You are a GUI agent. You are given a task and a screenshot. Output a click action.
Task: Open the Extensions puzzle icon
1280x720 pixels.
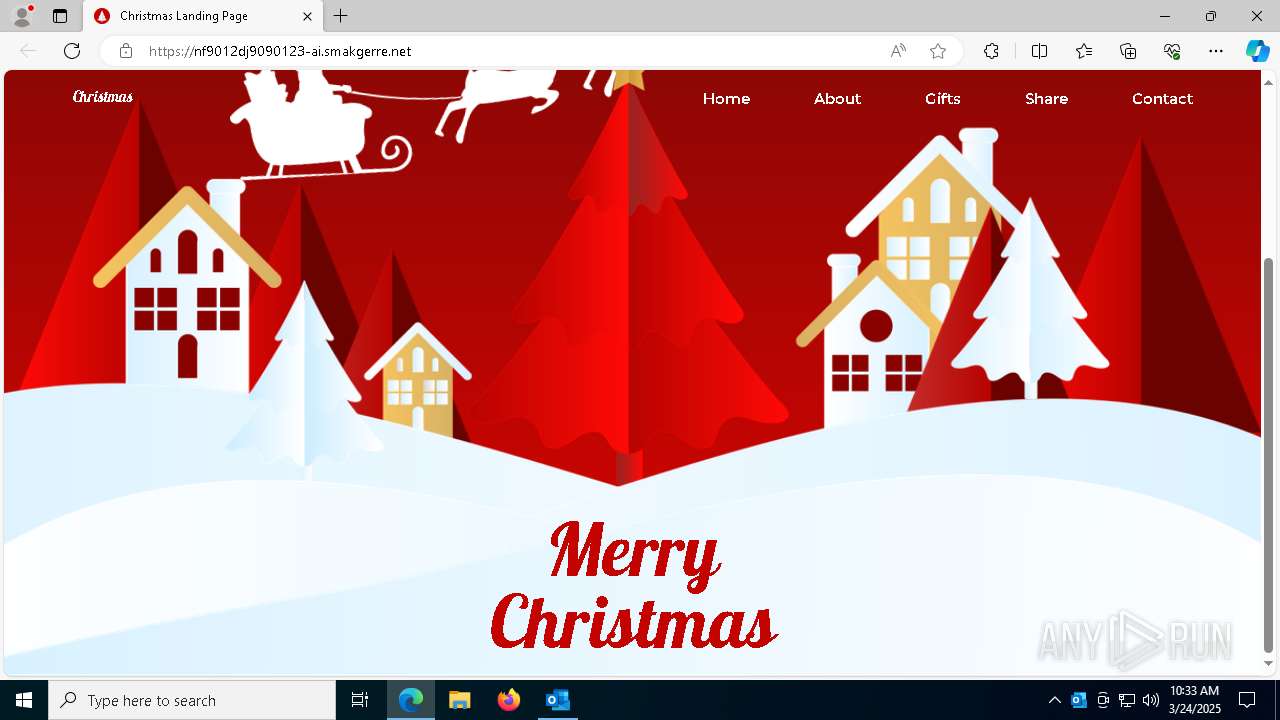pyautogui.click(x=991, y=51)
